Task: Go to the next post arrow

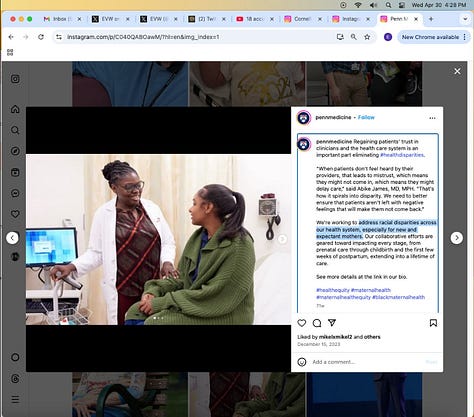Action: pos(457,238)
